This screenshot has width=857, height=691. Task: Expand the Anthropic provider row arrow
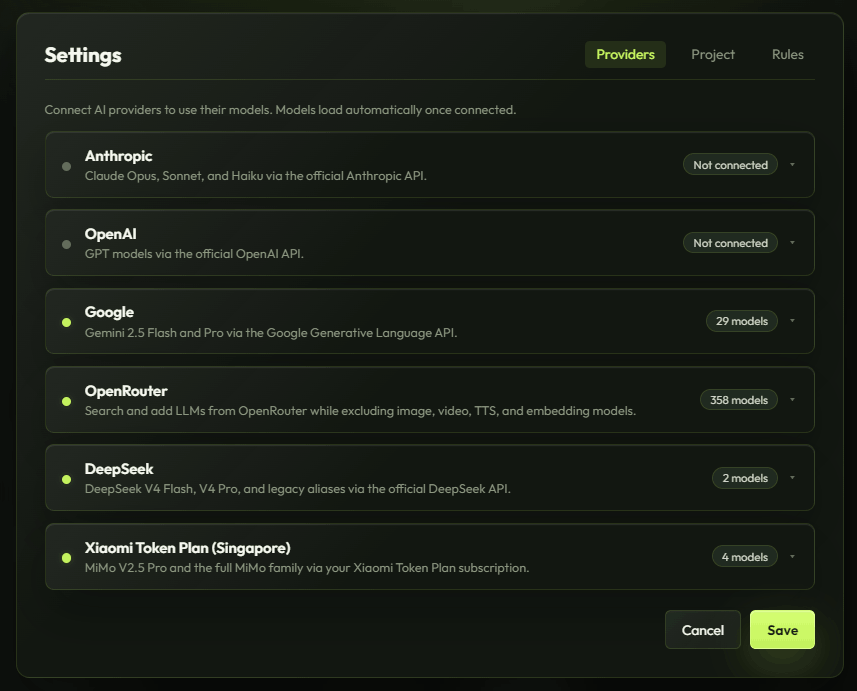point(792,165)
